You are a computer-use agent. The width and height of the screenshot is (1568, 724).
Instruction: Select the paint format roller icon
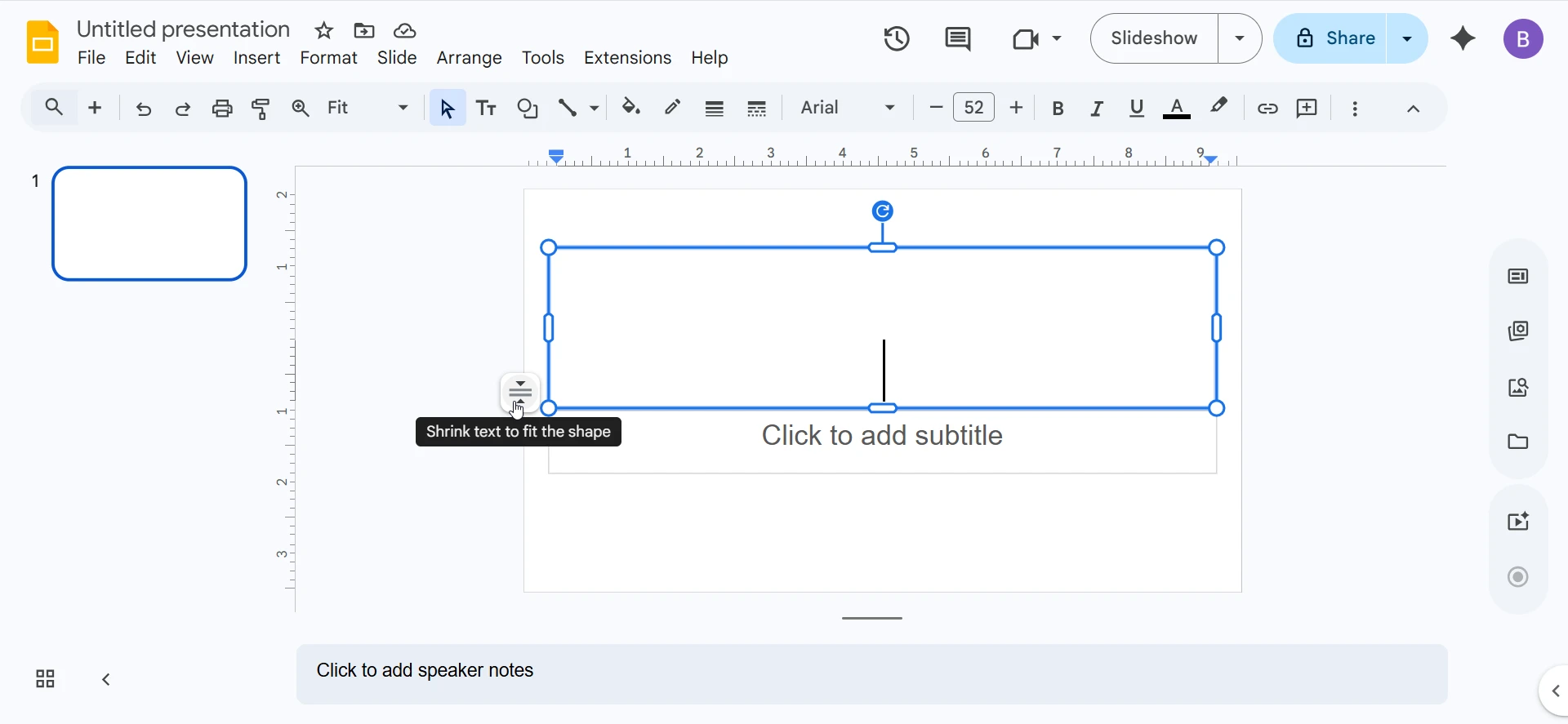[x=261, y=109]
